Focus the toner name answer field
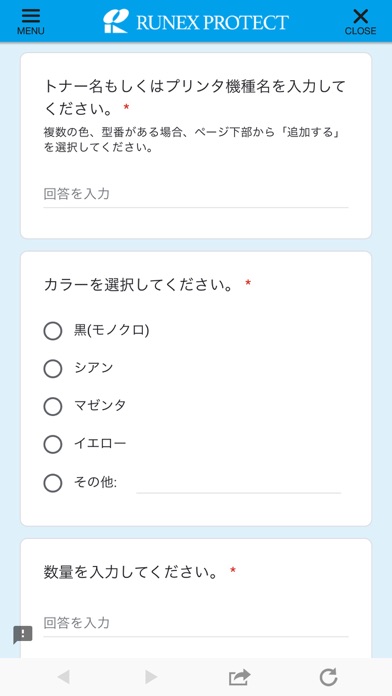 click(196, 194)
